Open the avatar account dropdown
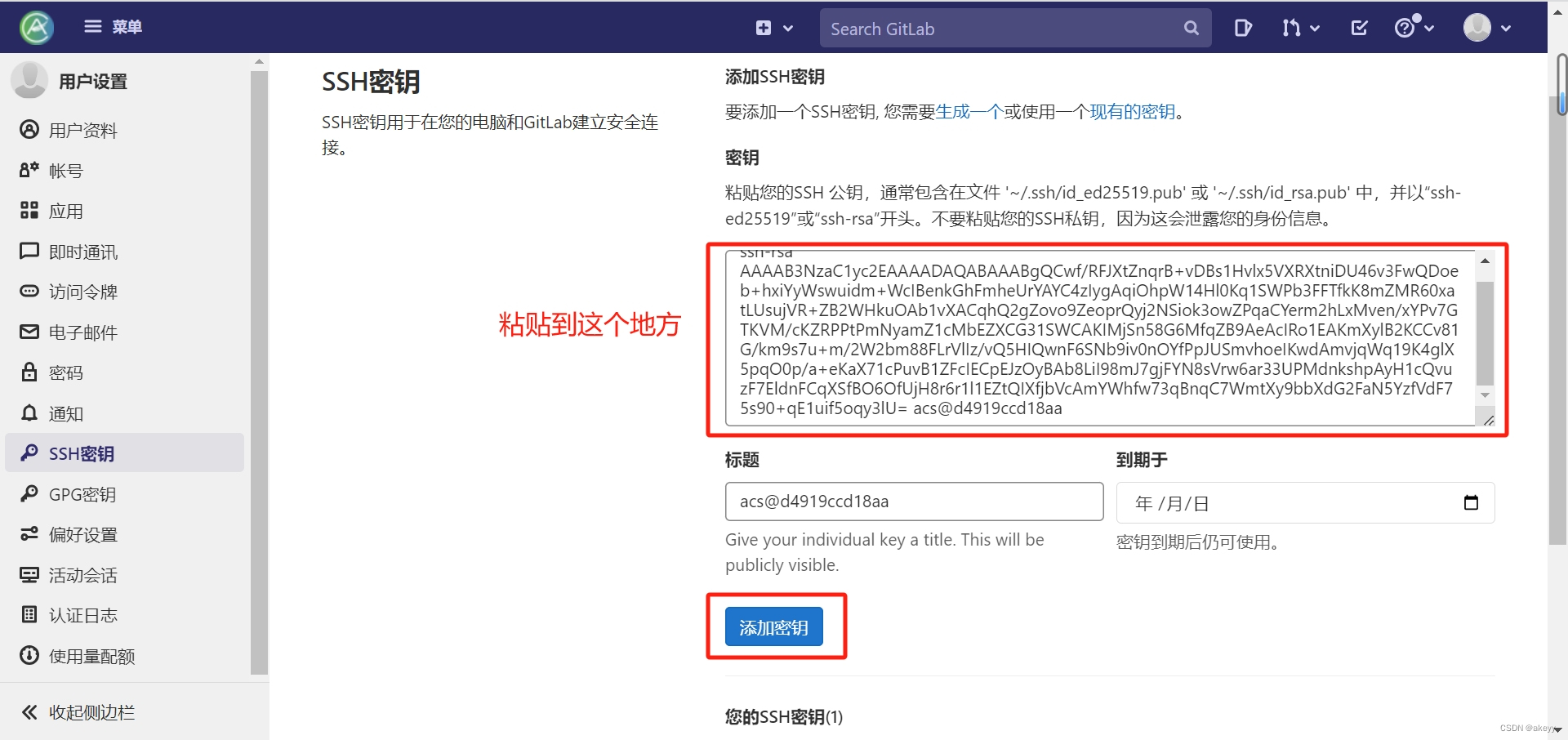 1486,28
